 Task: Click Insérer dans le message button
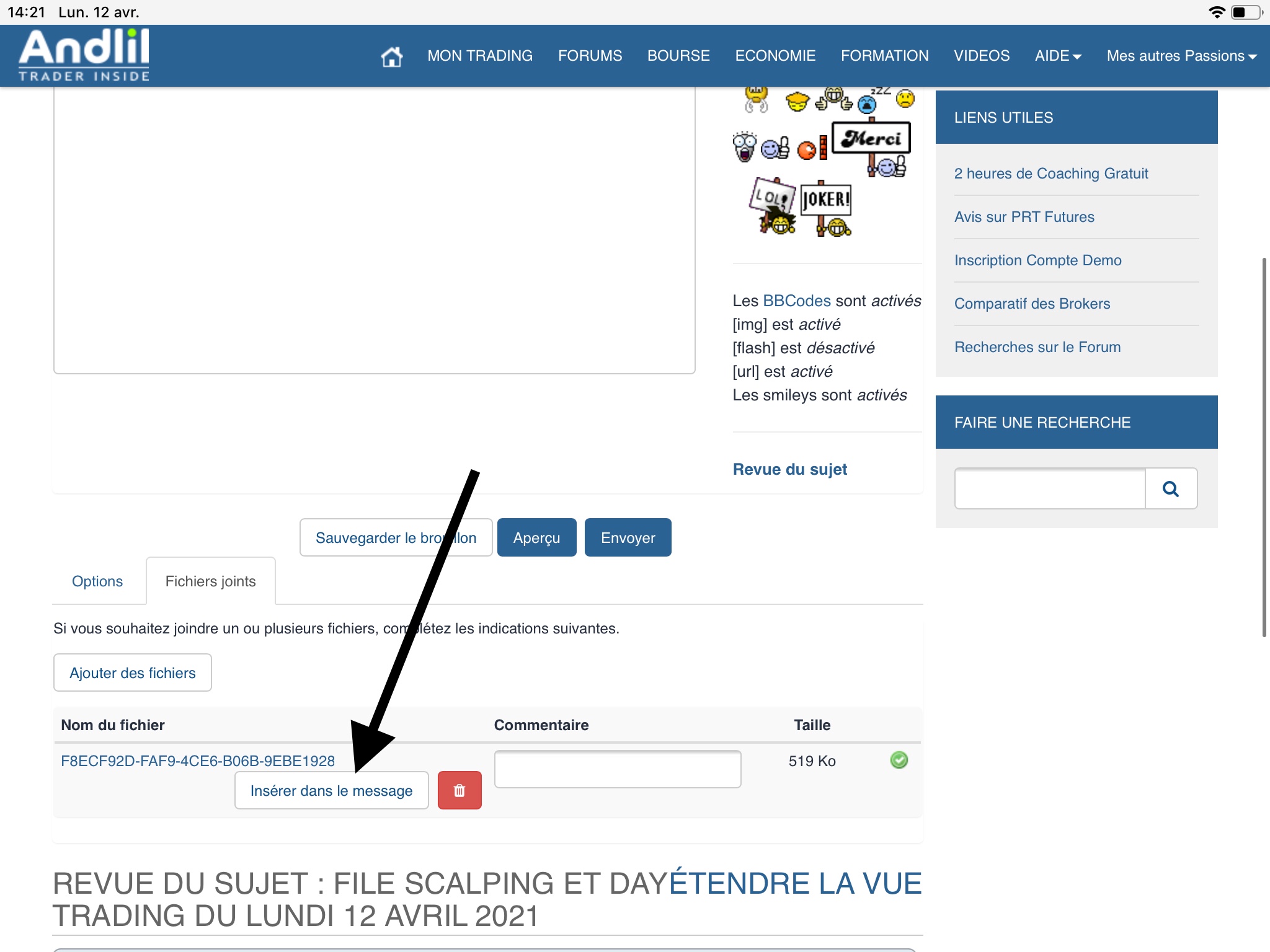pos(331,790)
